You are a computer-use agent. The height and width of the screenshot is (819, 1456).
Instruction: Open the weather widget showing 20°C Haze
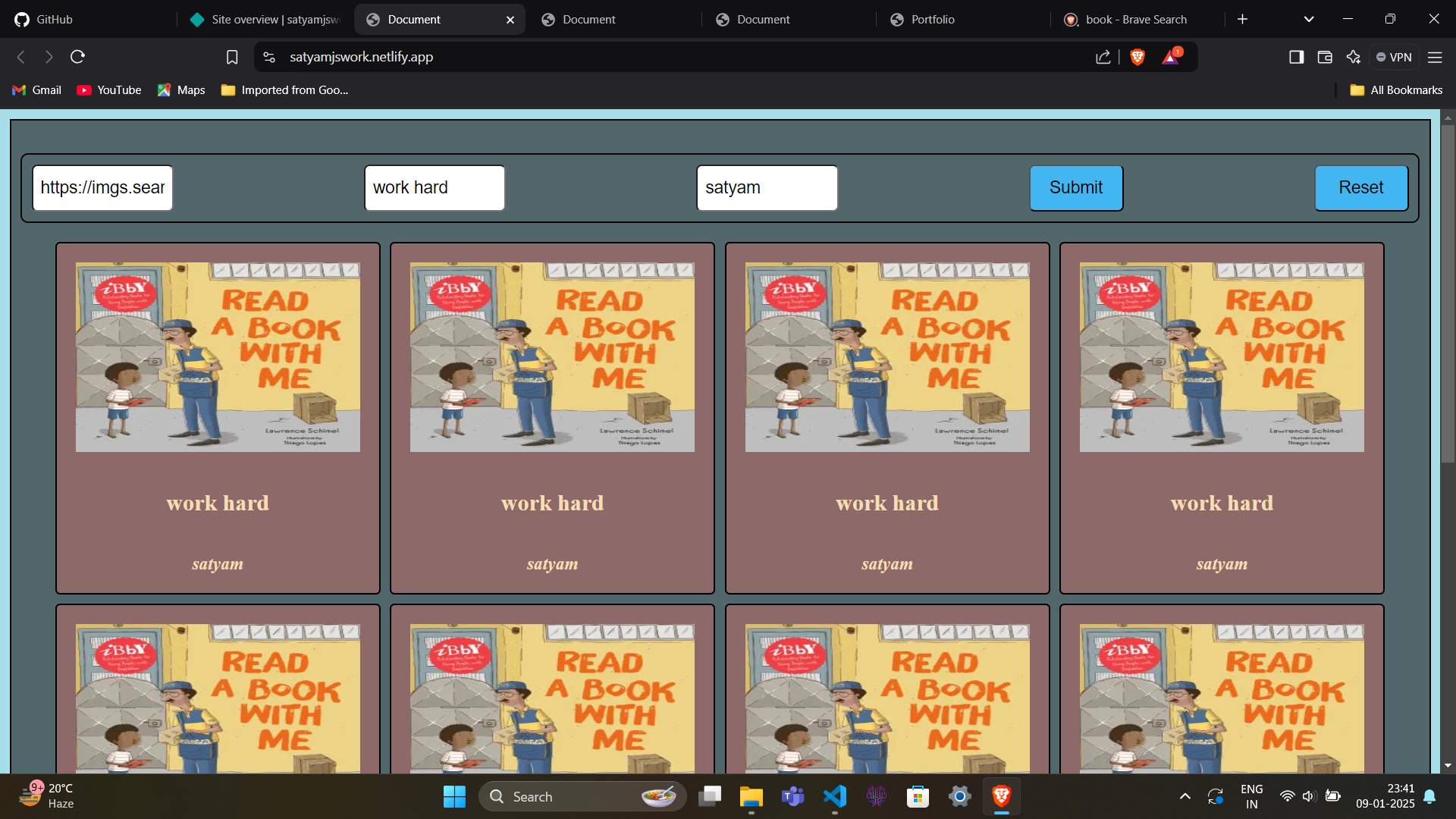pyautogui.click(x=47, y=796)
